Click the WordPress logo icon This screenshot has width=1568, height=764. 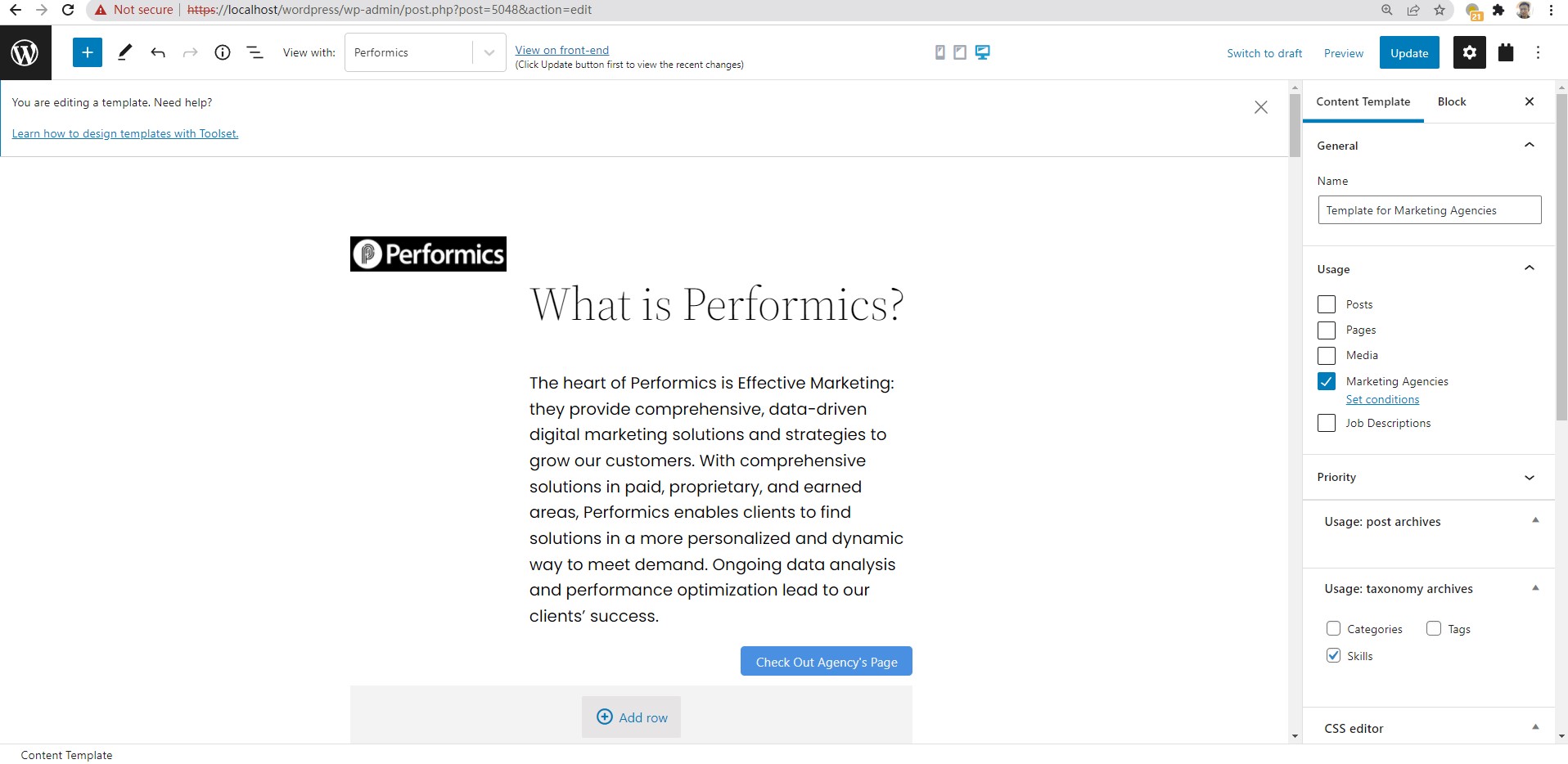25,52
